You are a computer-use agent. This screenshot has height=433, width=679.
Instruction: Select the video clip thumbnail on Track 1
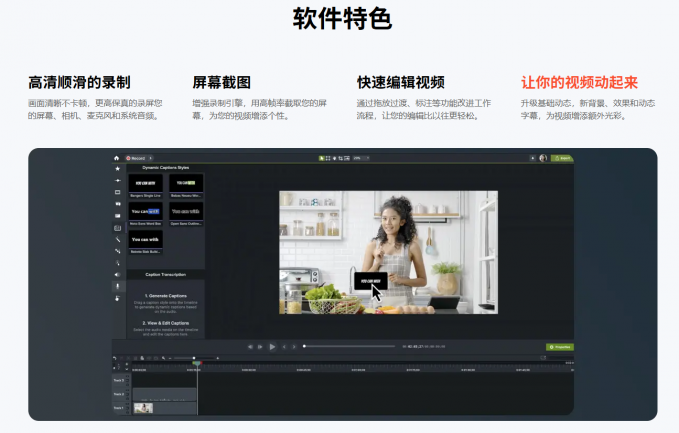[143, 408]
